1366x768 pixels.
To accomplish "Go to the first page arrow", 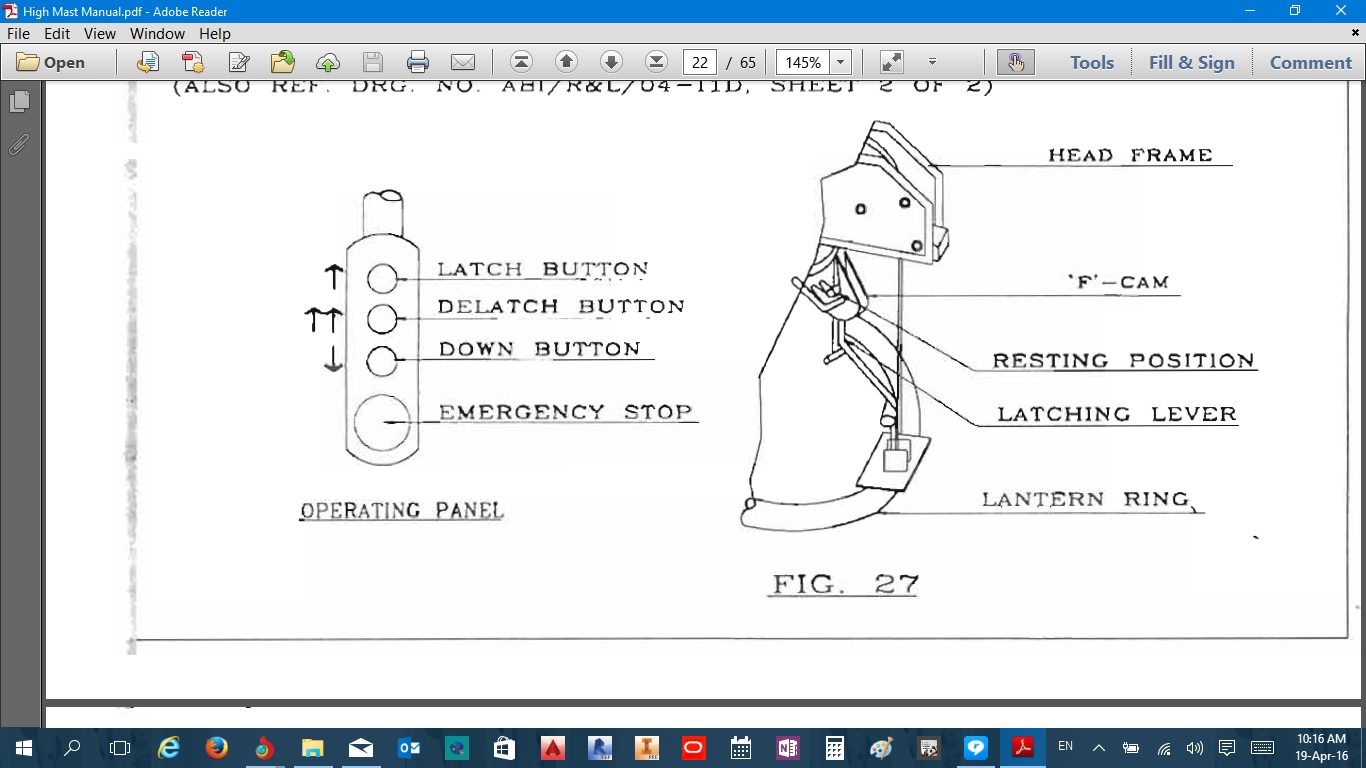I will 521,62.
